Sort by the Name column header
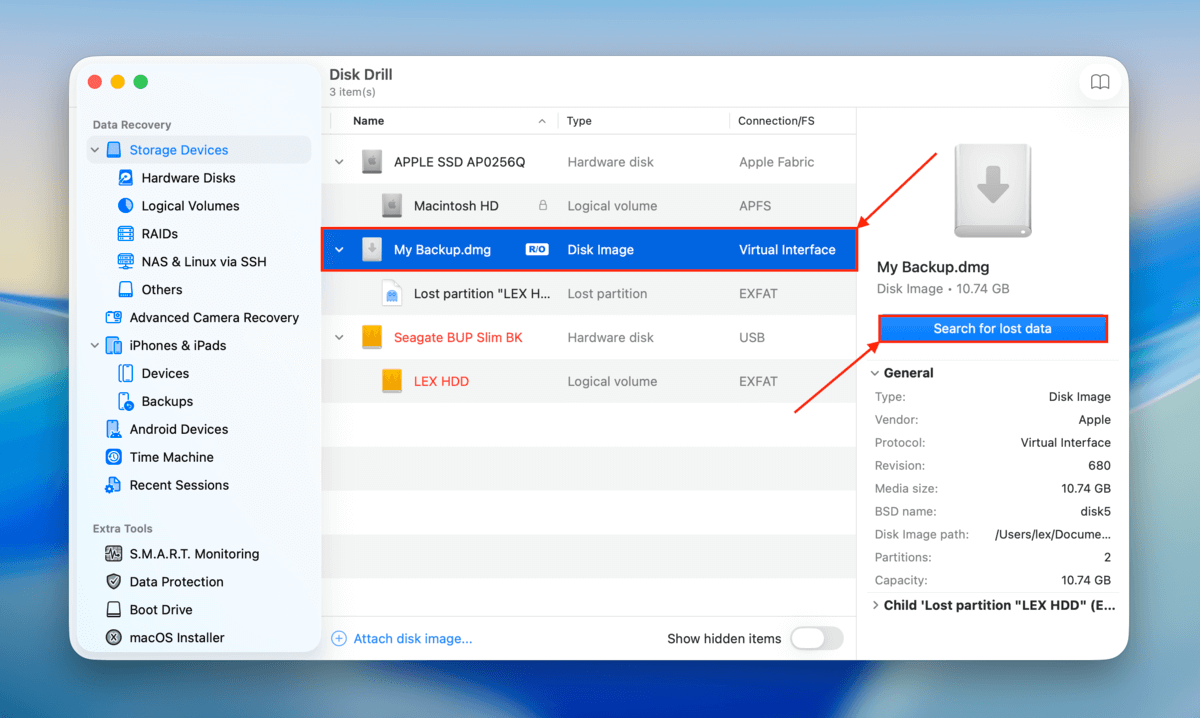The image size is (1200, 718). tap(368, 120)
